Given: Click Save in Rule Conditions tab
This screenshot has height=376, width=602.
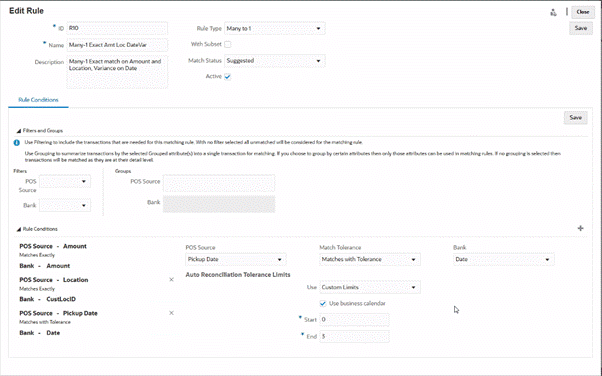Looking at the screenshot, I should [x=575, y=118].
